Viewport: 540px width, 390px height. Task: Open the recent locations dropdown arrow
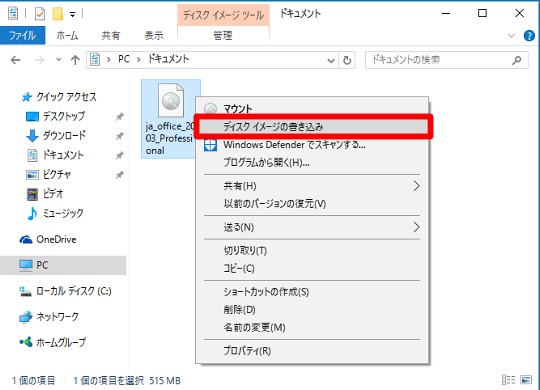59,60
